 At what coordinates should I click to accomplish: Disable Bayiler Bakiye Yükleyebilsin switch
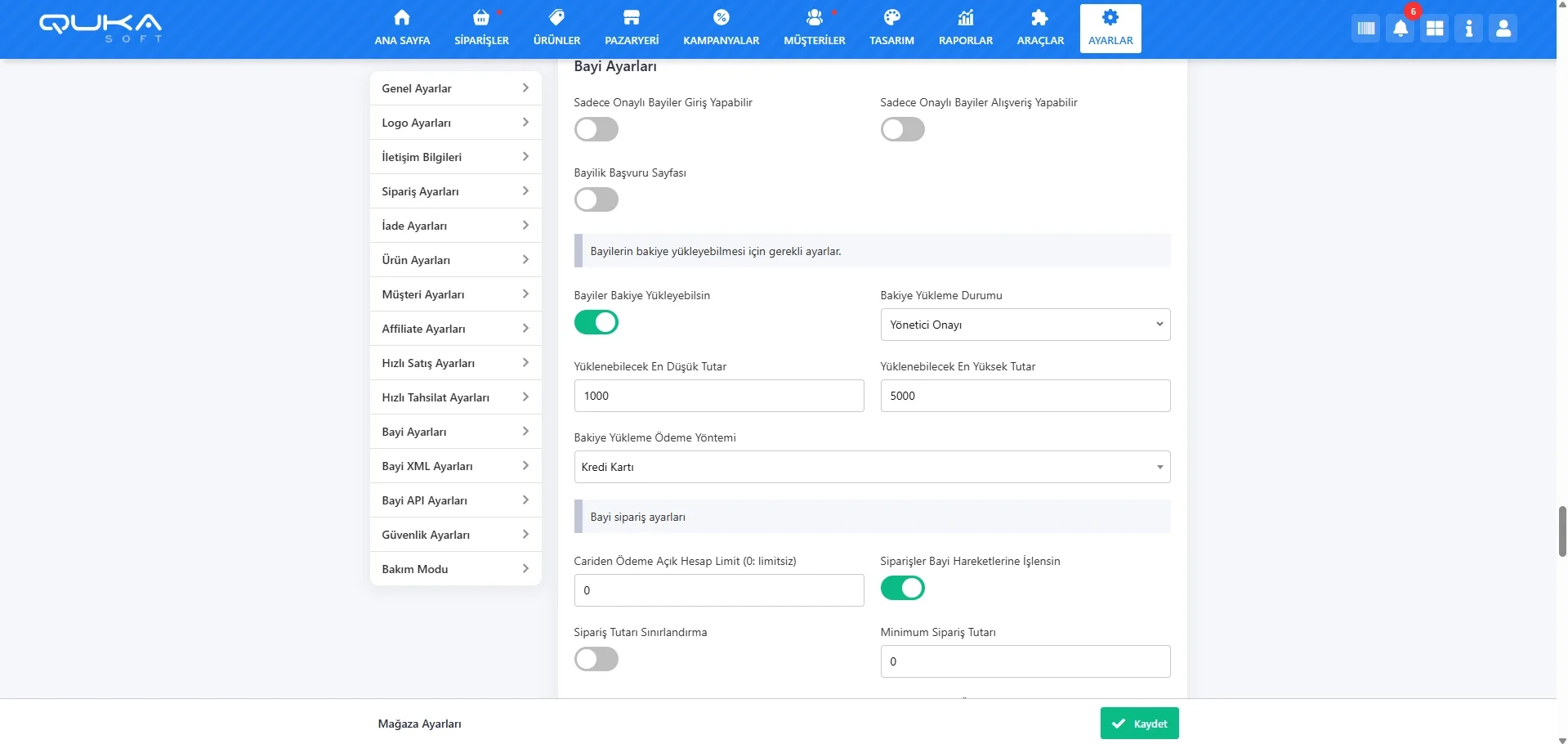pos(596,322)
